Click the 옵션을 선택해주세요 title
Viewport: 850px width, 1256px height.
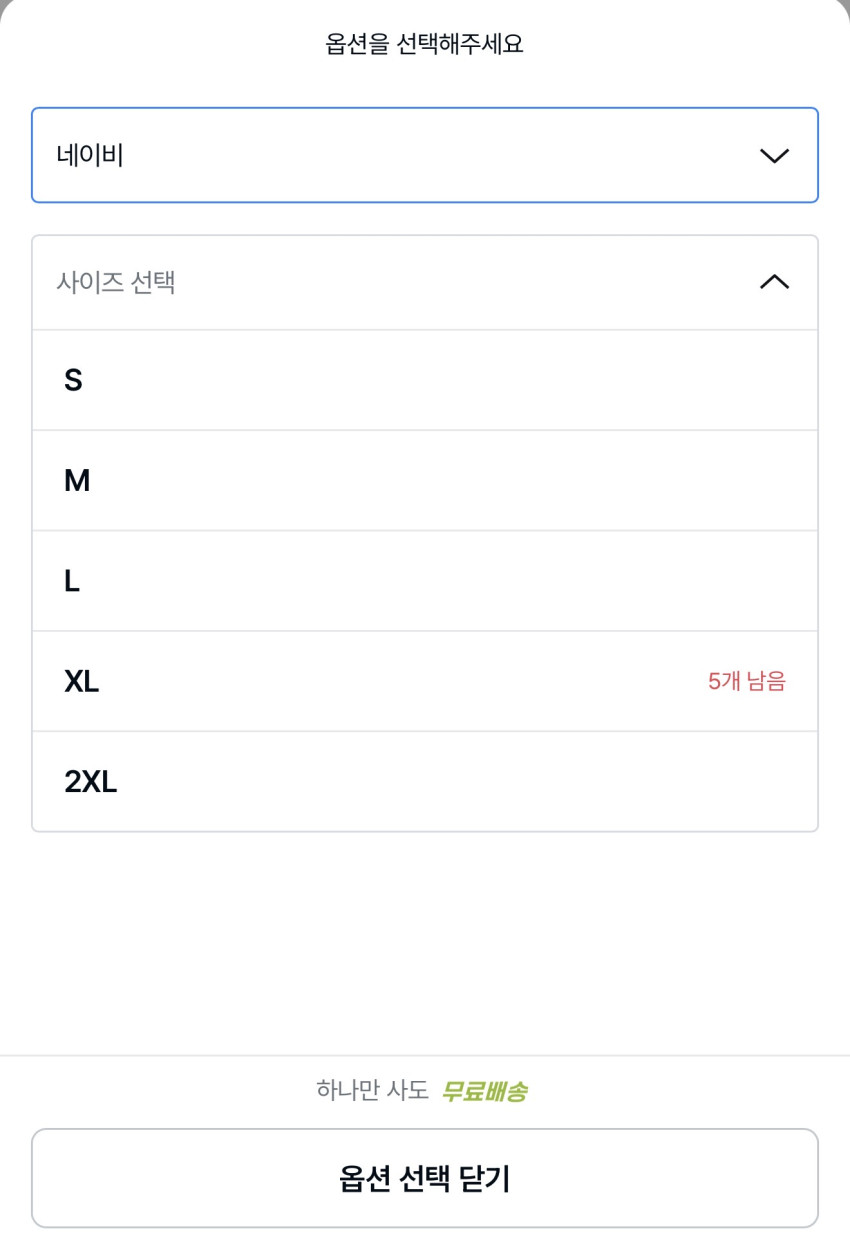424,44
